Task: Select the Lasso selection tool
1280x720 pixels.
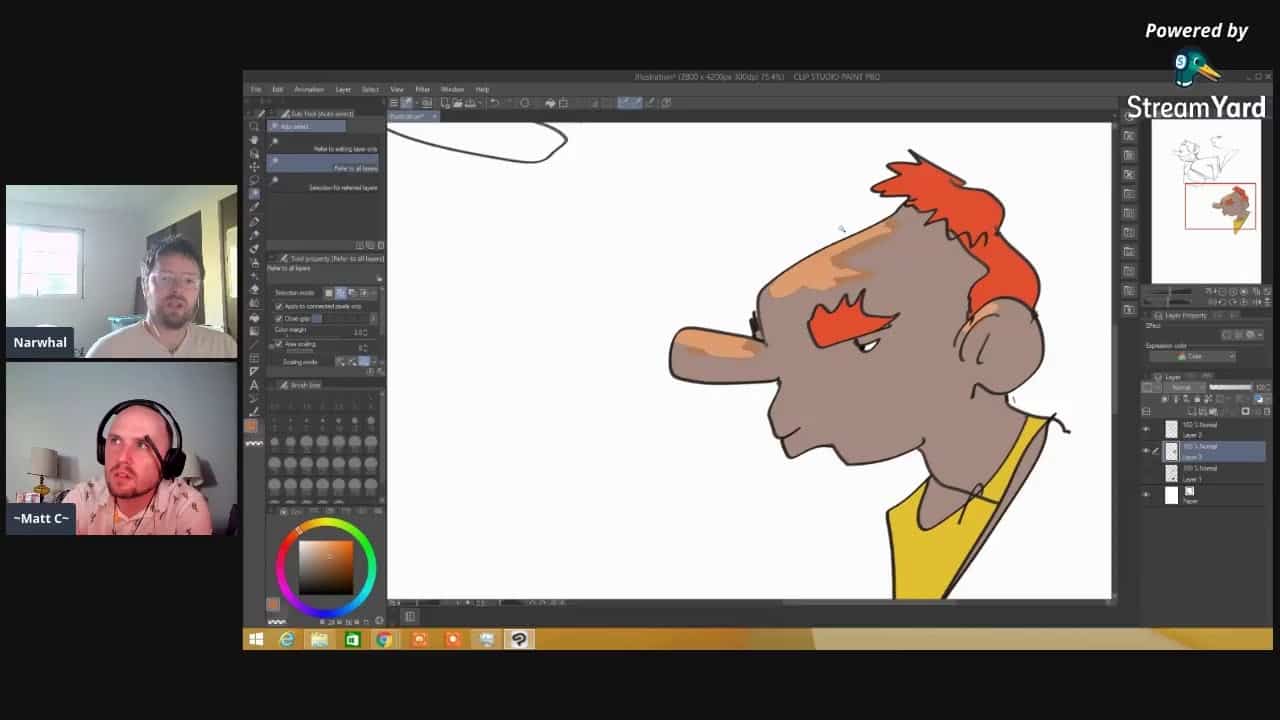Action: tap(254, 180)
